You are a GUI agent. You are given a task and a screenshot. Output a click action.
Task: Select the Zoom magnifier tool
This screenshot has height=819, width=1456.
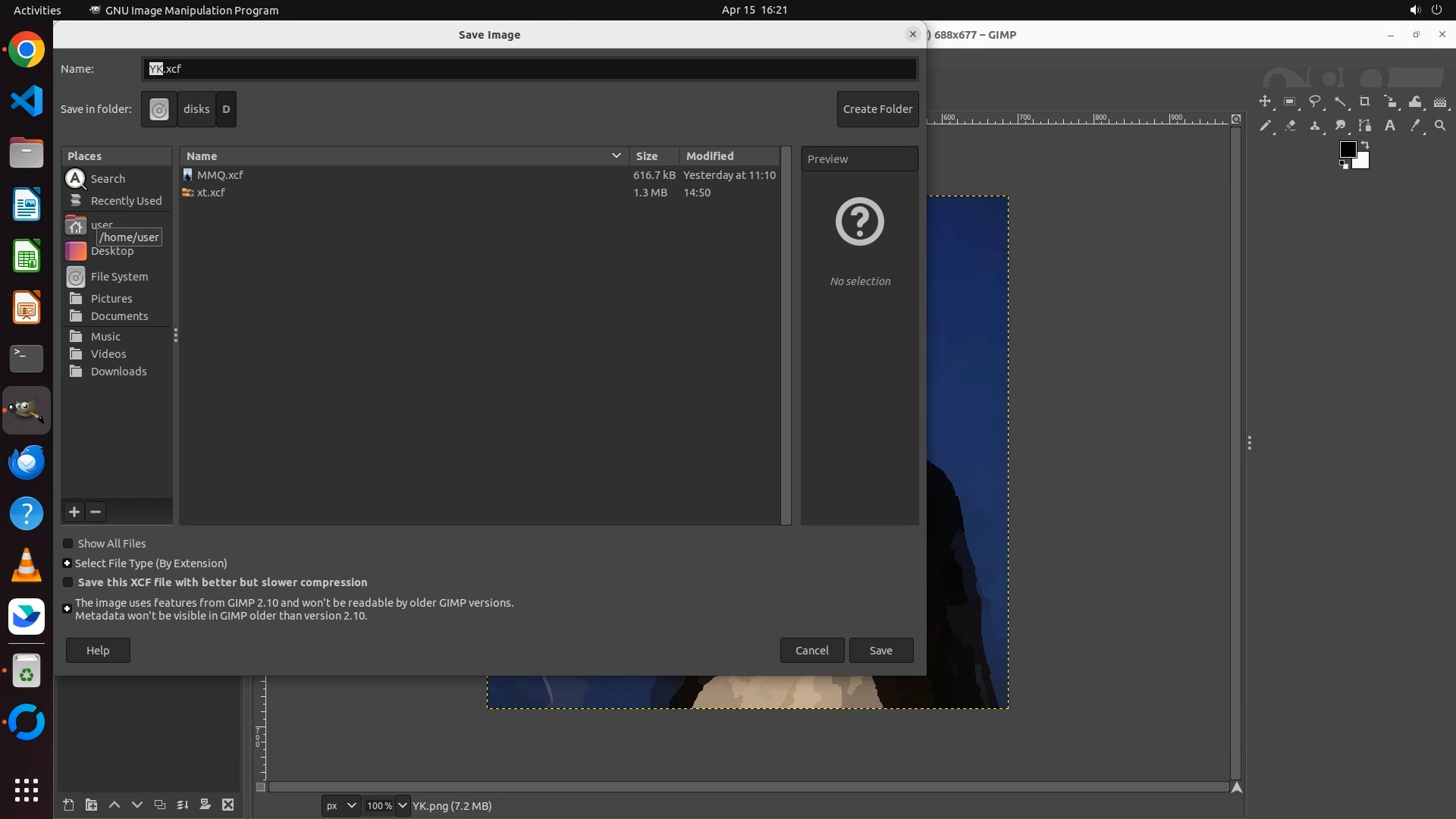click(x=1440, y=126)
